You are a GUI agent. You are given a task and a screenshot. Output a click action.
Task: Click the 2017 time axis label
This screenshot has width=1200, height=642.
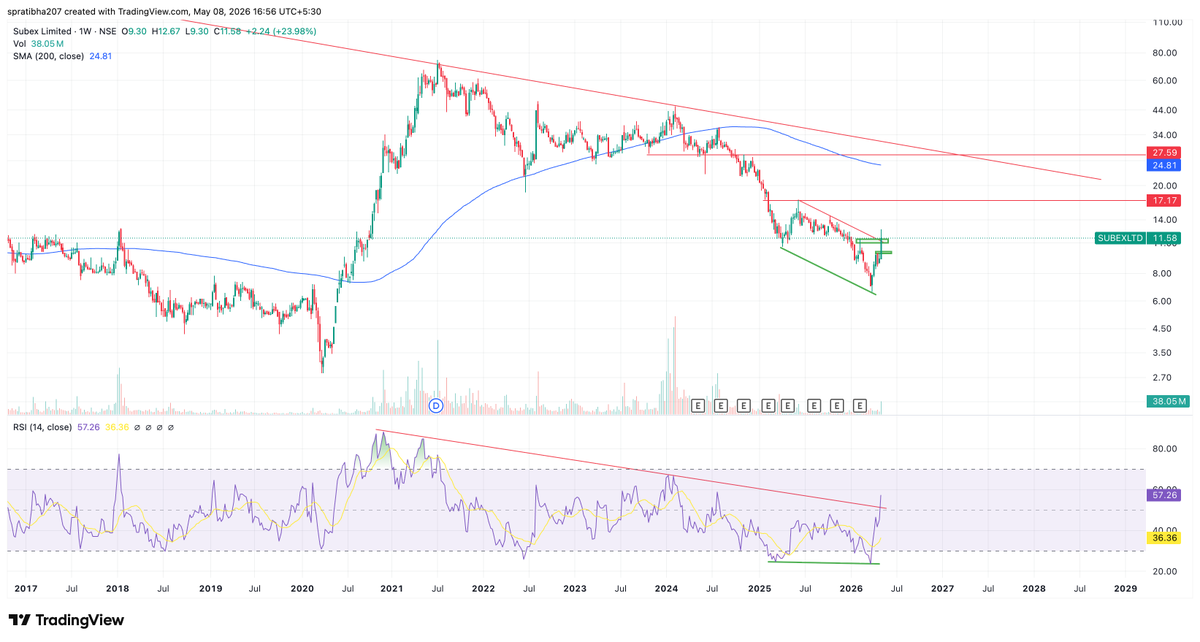[27, 590]
